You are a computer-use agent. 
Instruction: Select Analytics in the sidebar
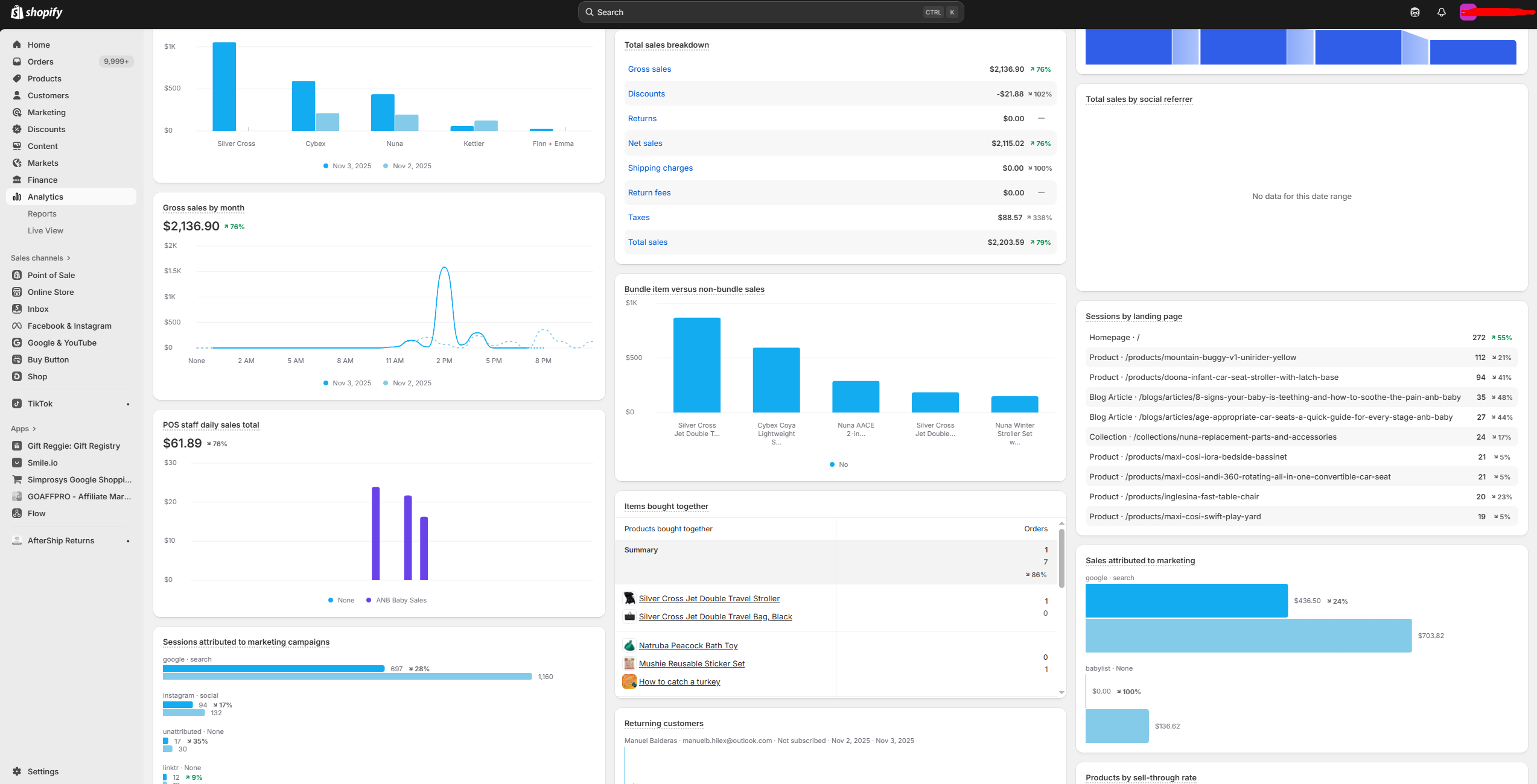71,197
